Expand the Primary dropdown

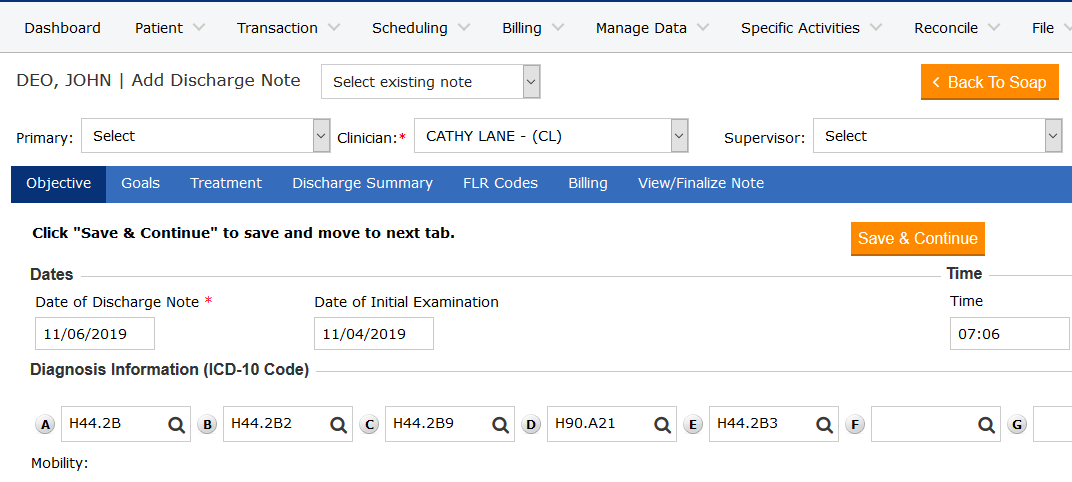(x=205, y=136)
